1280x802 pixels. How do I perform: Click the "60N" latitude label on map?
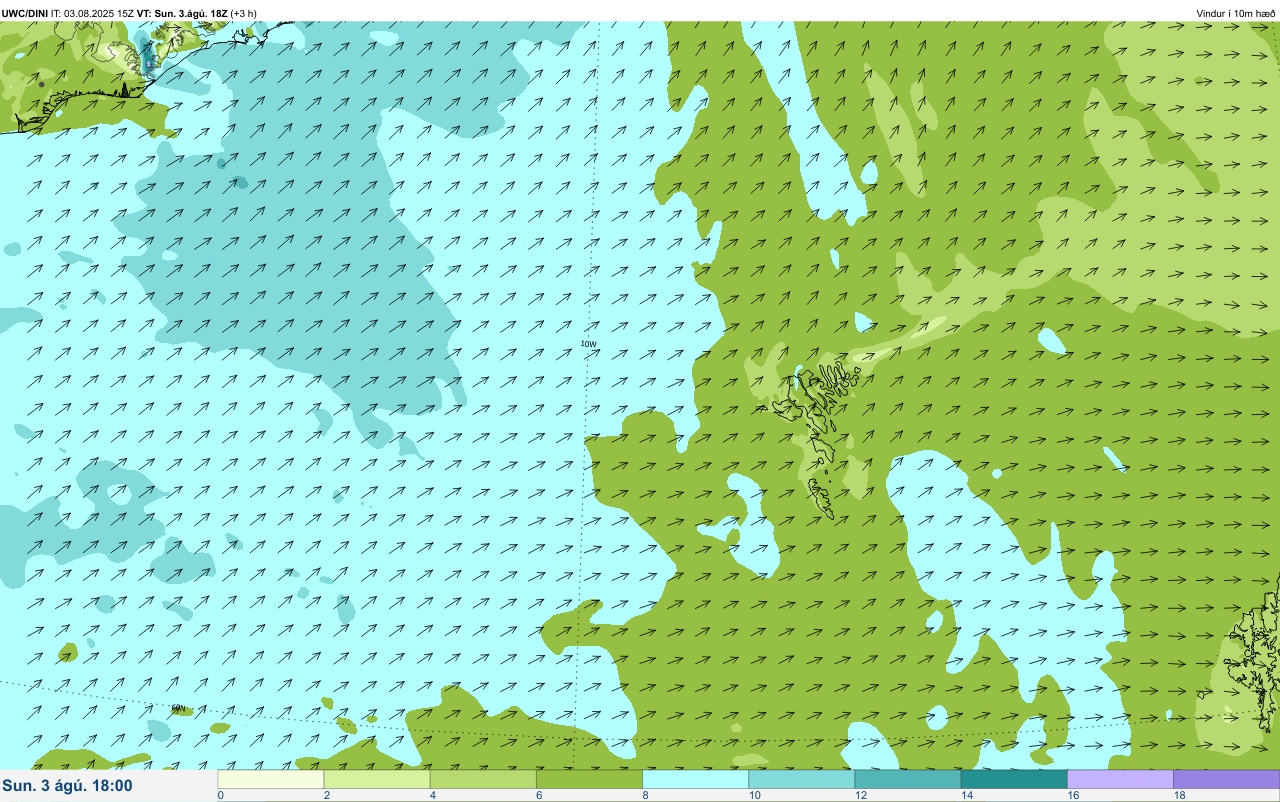point(179,709)
